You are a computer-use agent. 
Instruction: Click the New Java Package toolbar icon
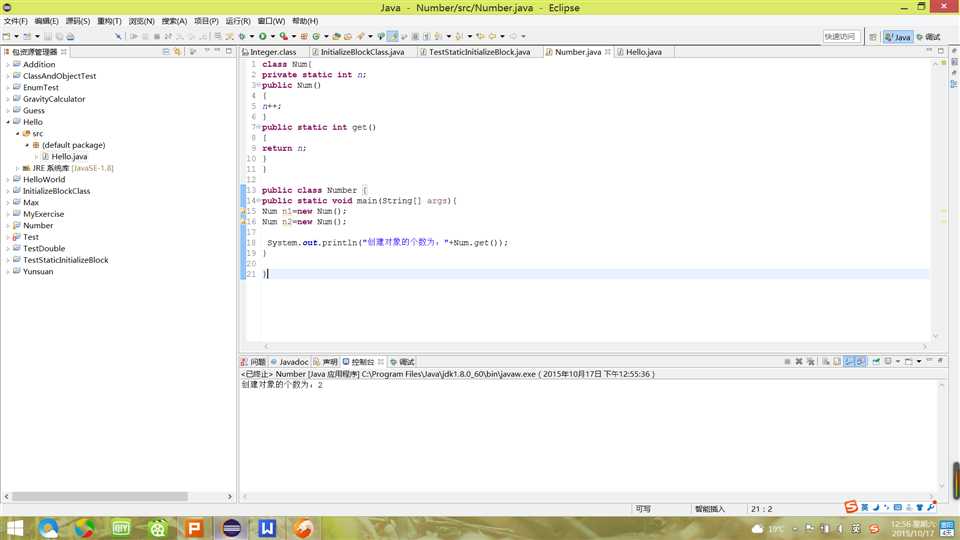pyautogui.click(x=304, y=36)
